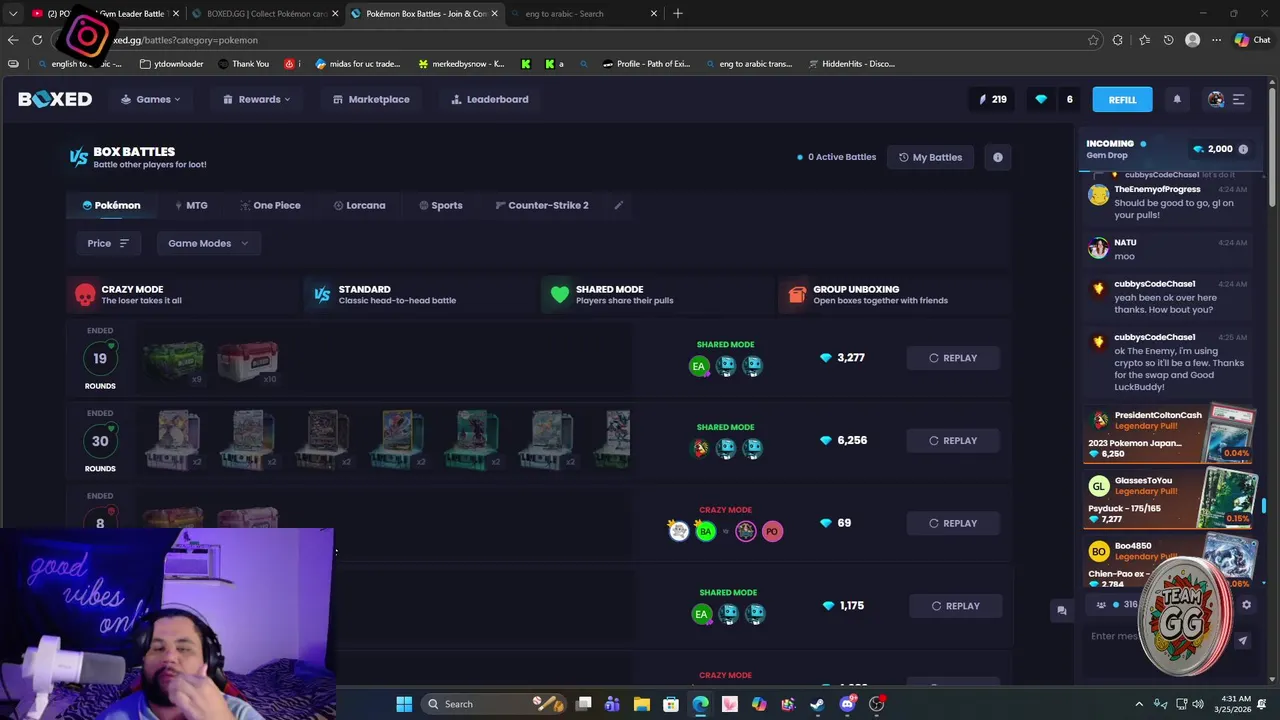Replay the 1,175 gem battle

click(x=956, y=606)
